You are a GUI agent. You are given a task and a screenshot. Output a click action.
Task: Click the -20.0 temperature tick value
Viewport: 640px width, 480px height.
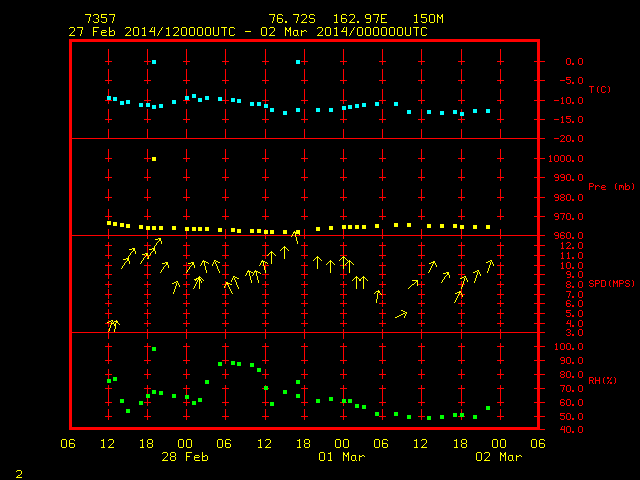click(568, 139)
